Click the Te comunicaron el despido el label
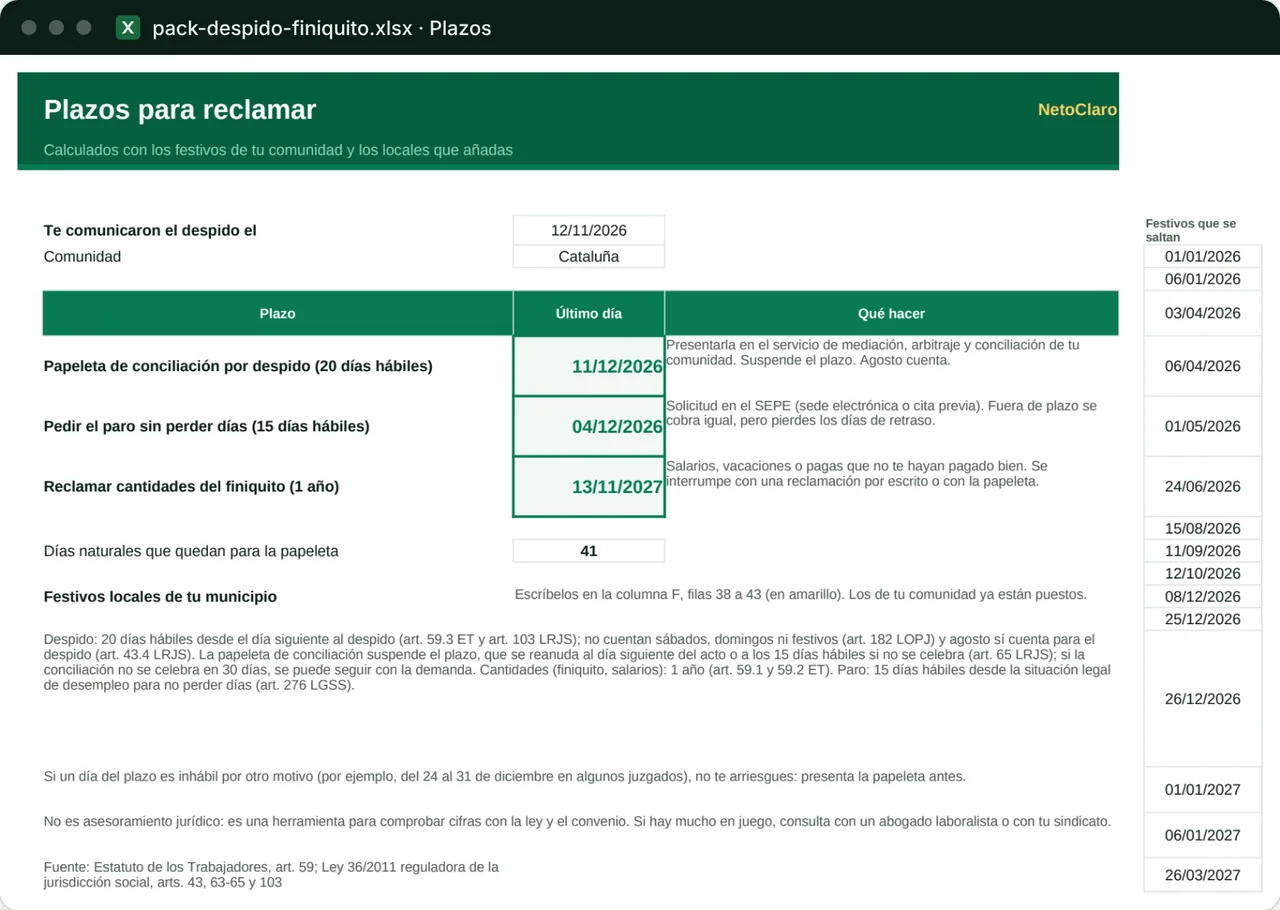The width and height of the screenshot is (1280, 910). tap(150, 230)
